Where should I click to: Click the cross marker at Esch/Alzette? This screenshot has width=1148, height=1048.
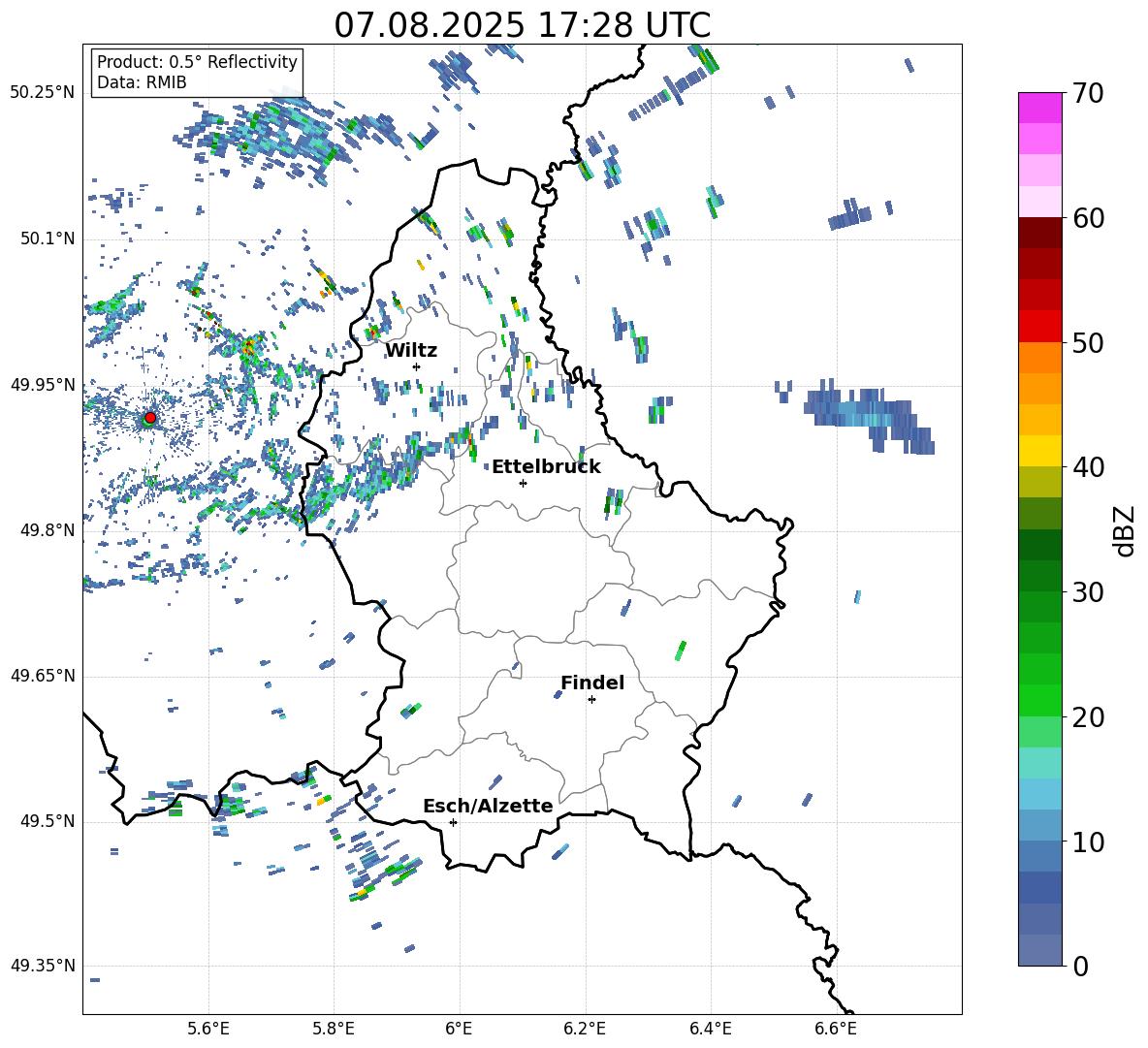point(453,822)
